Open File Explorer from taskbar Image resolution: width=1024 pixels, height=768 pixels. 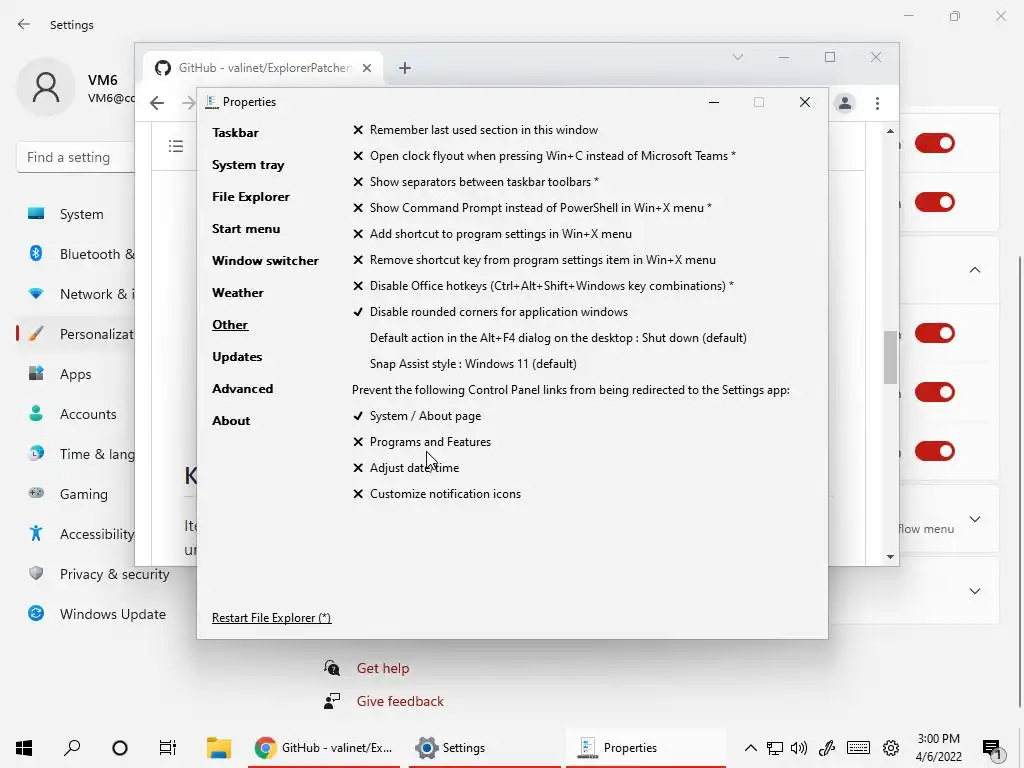[219, 748]
